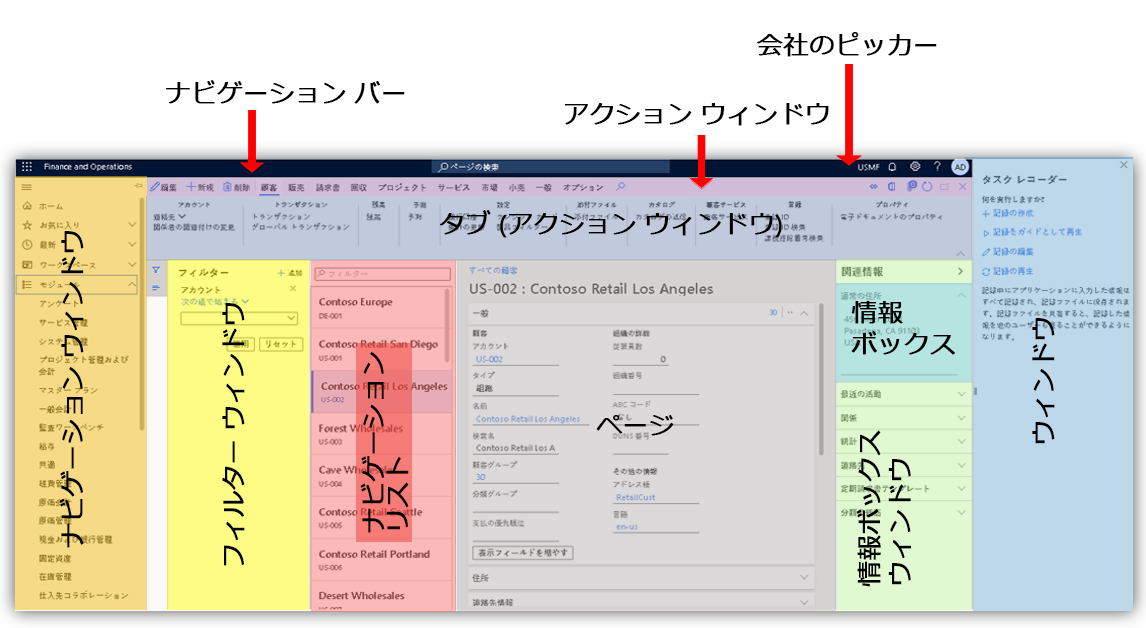The width and height of the screenshot is (1146, 628).
Task: Open the settings gear icon
Action: 914,167
